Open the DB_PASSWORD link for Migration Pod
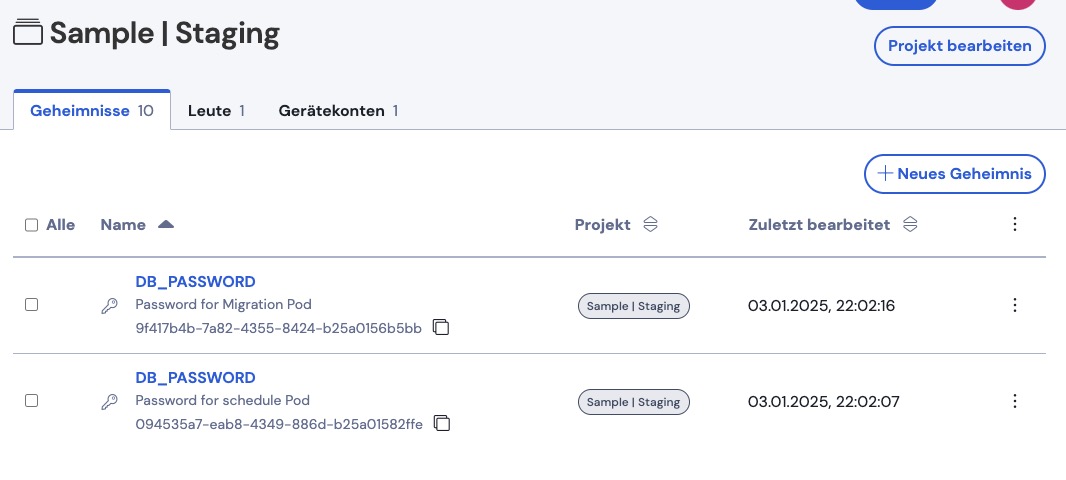Image resolution: width=1066 pixels, height=480 pixels. tap(195, 281)
